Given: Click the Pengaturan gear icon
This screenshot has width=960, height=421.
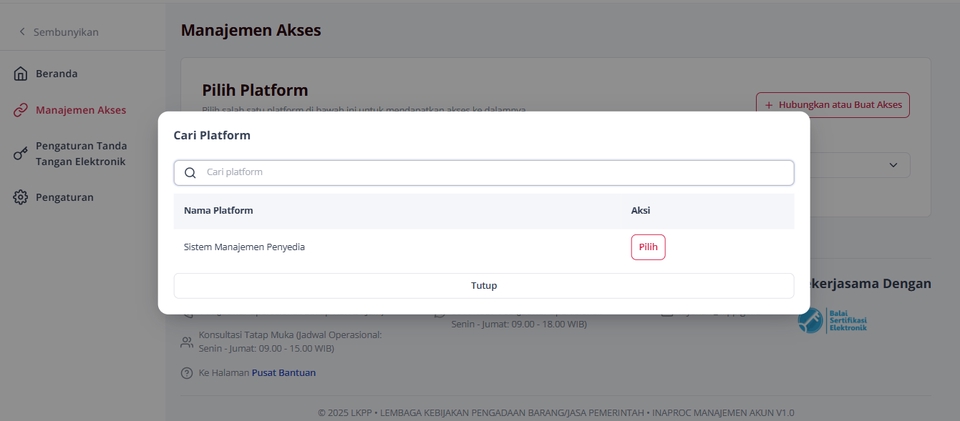Looking at the screenshot, I should click(x=21, y=197).
